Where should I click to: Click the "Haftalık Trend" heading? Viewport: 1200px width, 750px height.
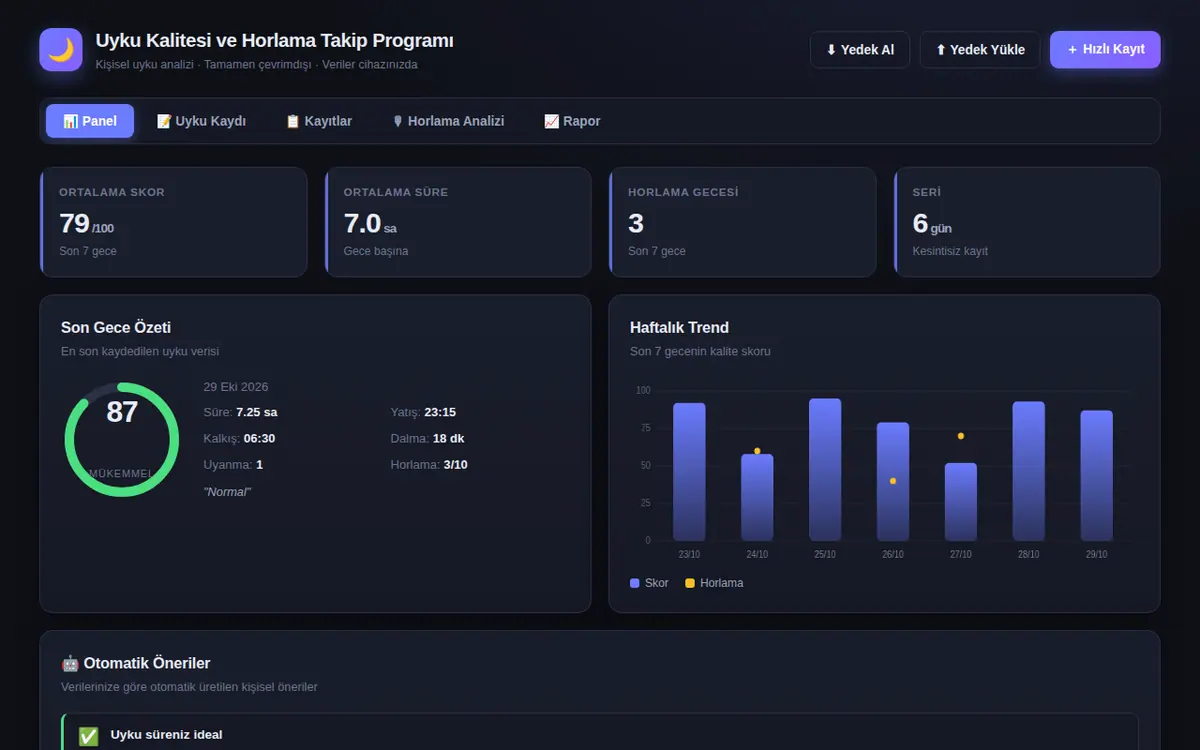tap(679, 327)
